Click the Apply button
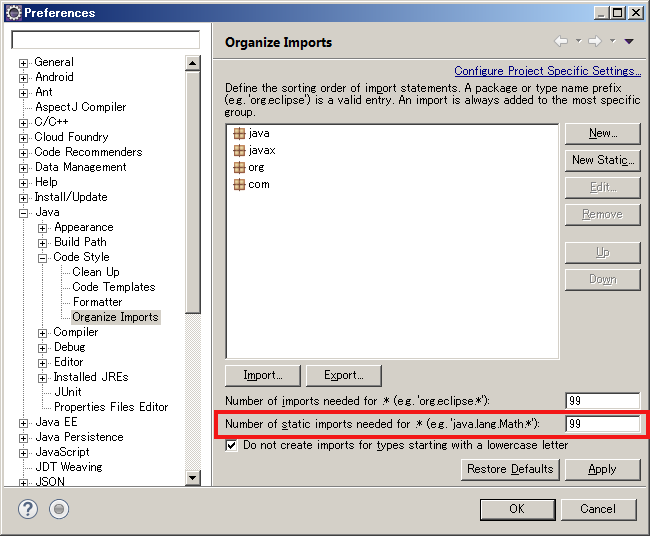 tap(603, 469)
